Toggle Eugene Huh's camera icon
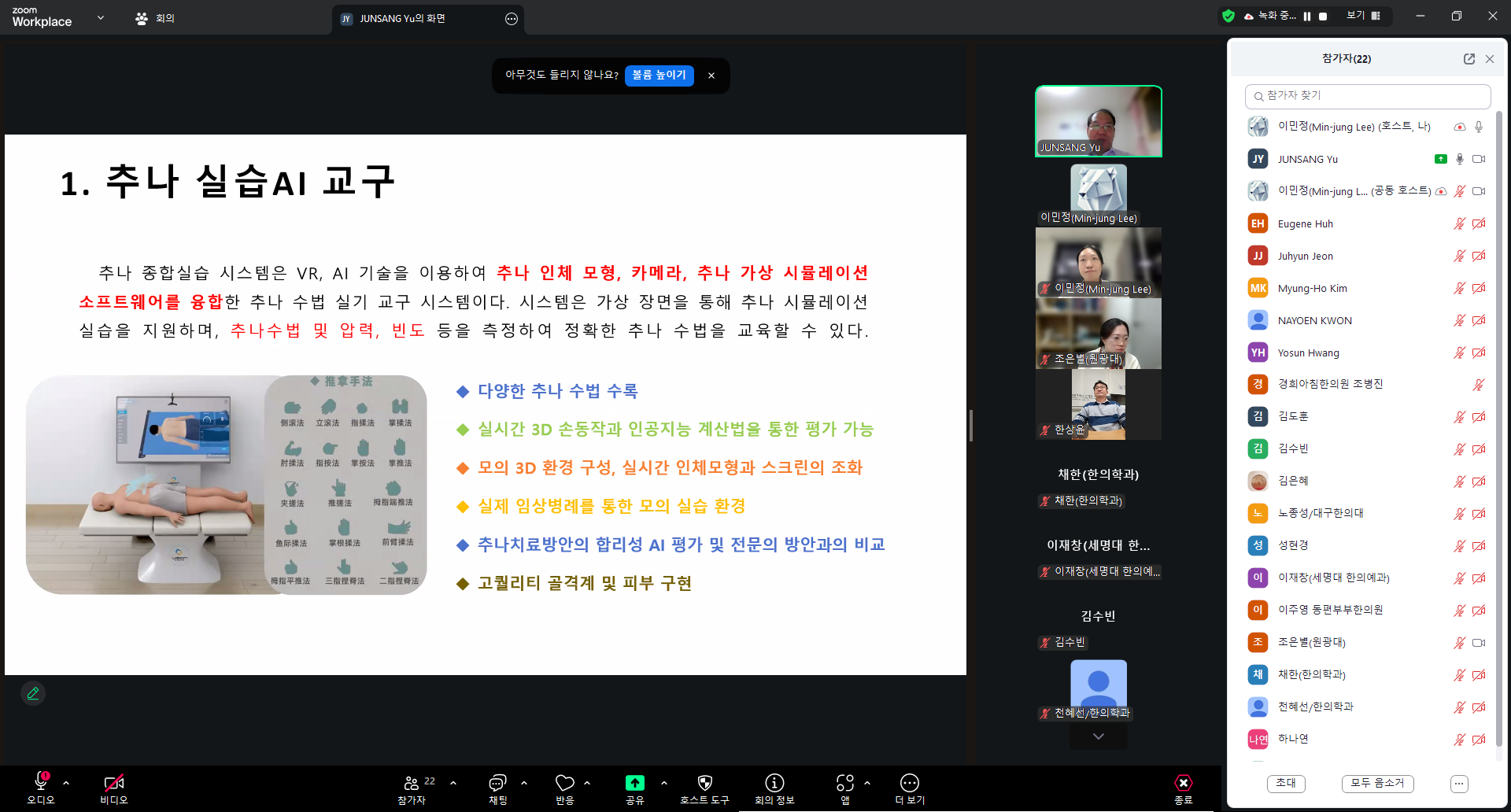The image size is (1511, 812). (1480, 223)
